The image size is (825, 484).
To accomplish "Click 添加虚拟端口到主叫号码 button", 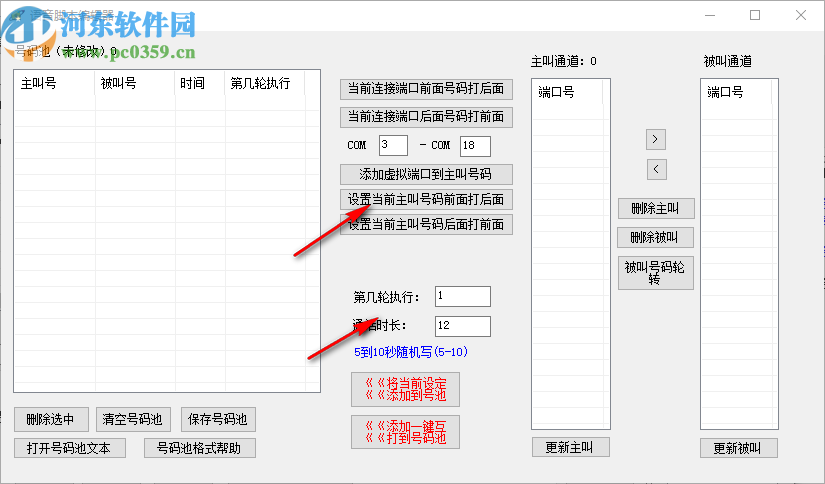I will (426, 175).
